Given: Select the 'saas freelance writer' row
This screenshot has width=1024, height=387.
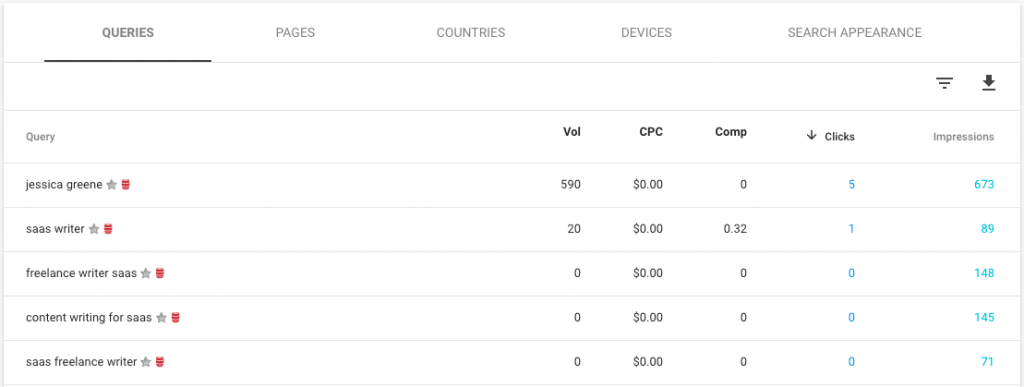Looking at the screenshot, I should click(x=512, y=362).
